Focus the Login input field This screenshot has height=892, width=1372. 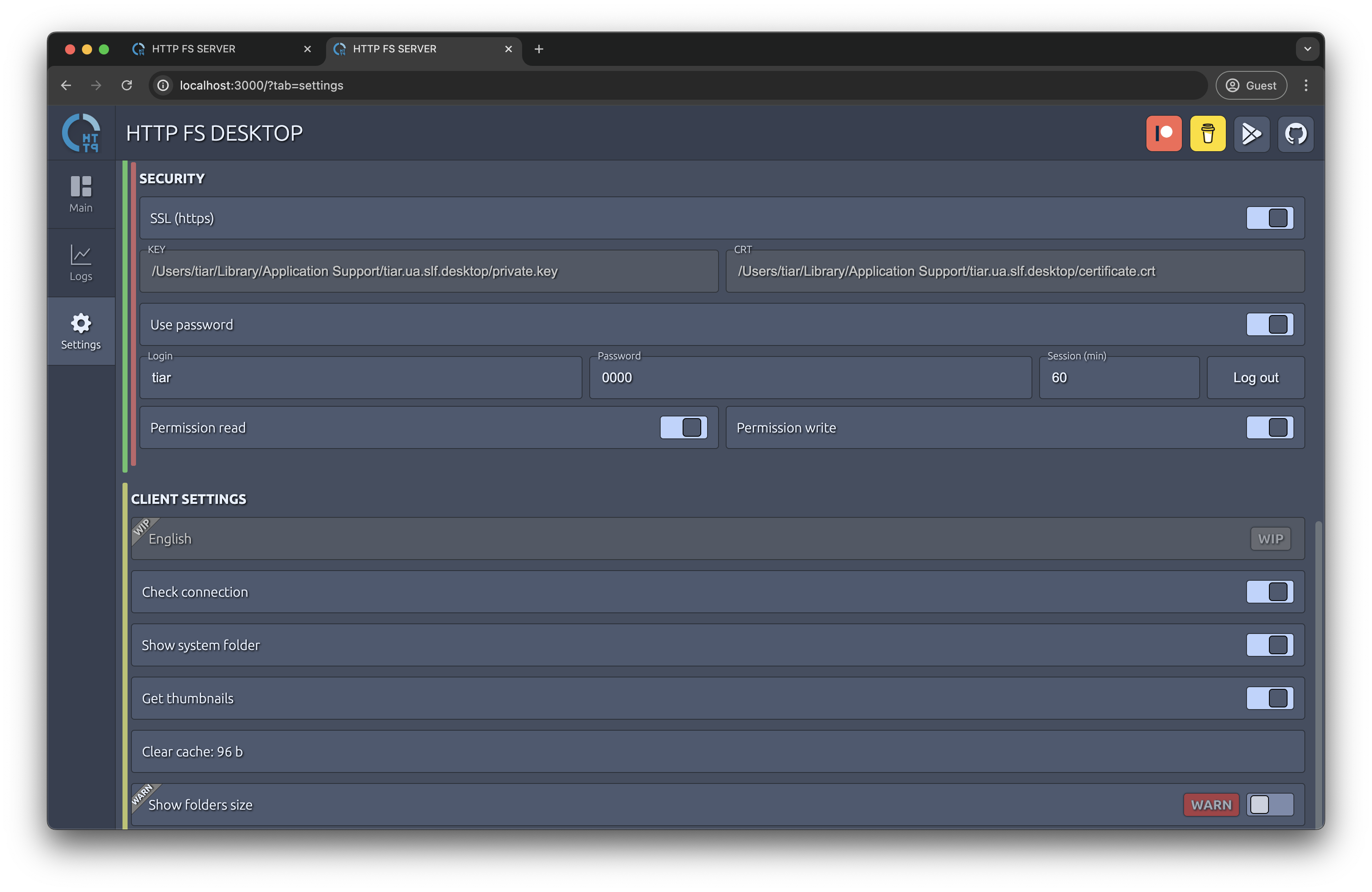(x=361, y=378)
